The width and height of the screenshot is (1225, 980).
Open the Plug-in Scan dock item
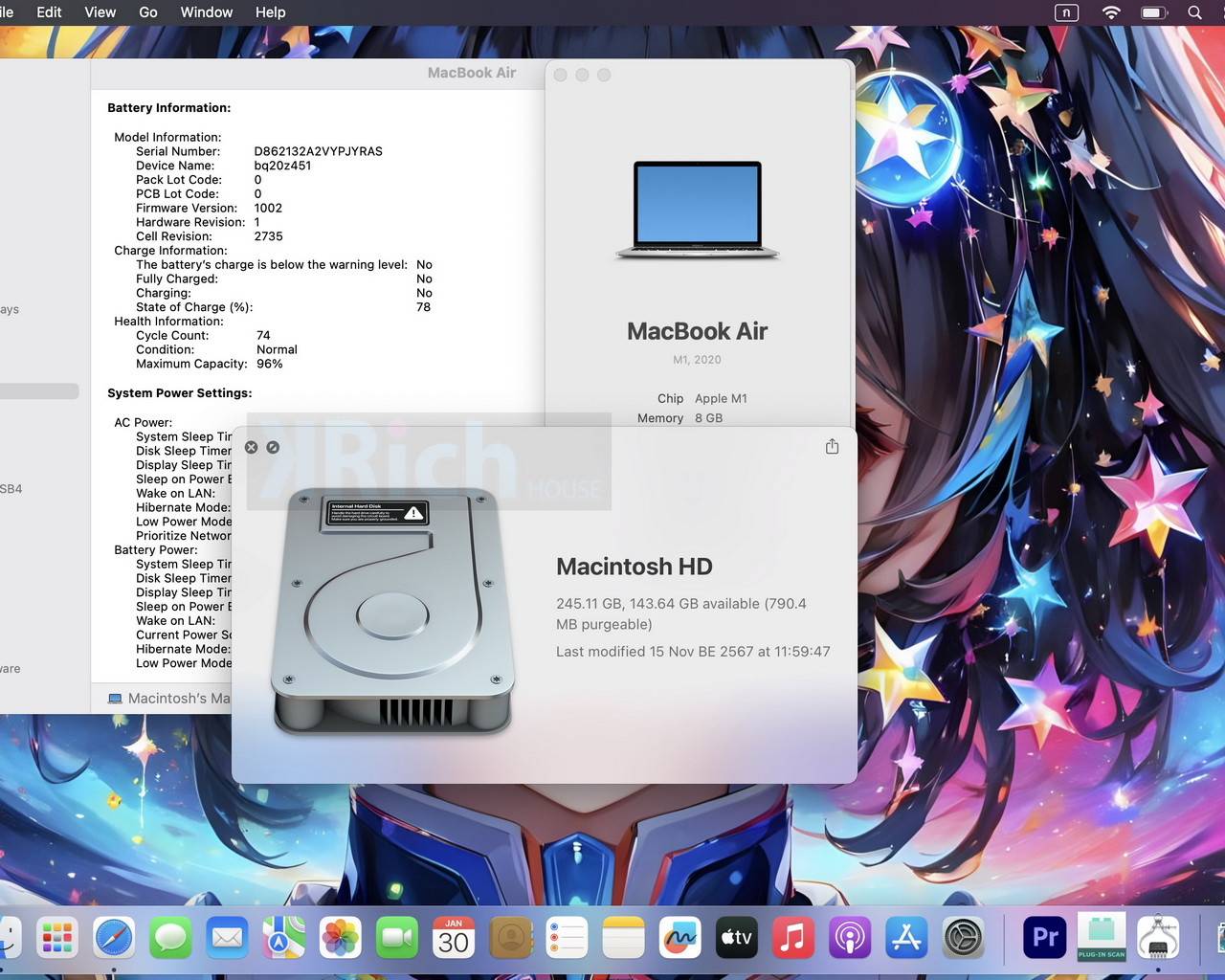[1102, 937]
